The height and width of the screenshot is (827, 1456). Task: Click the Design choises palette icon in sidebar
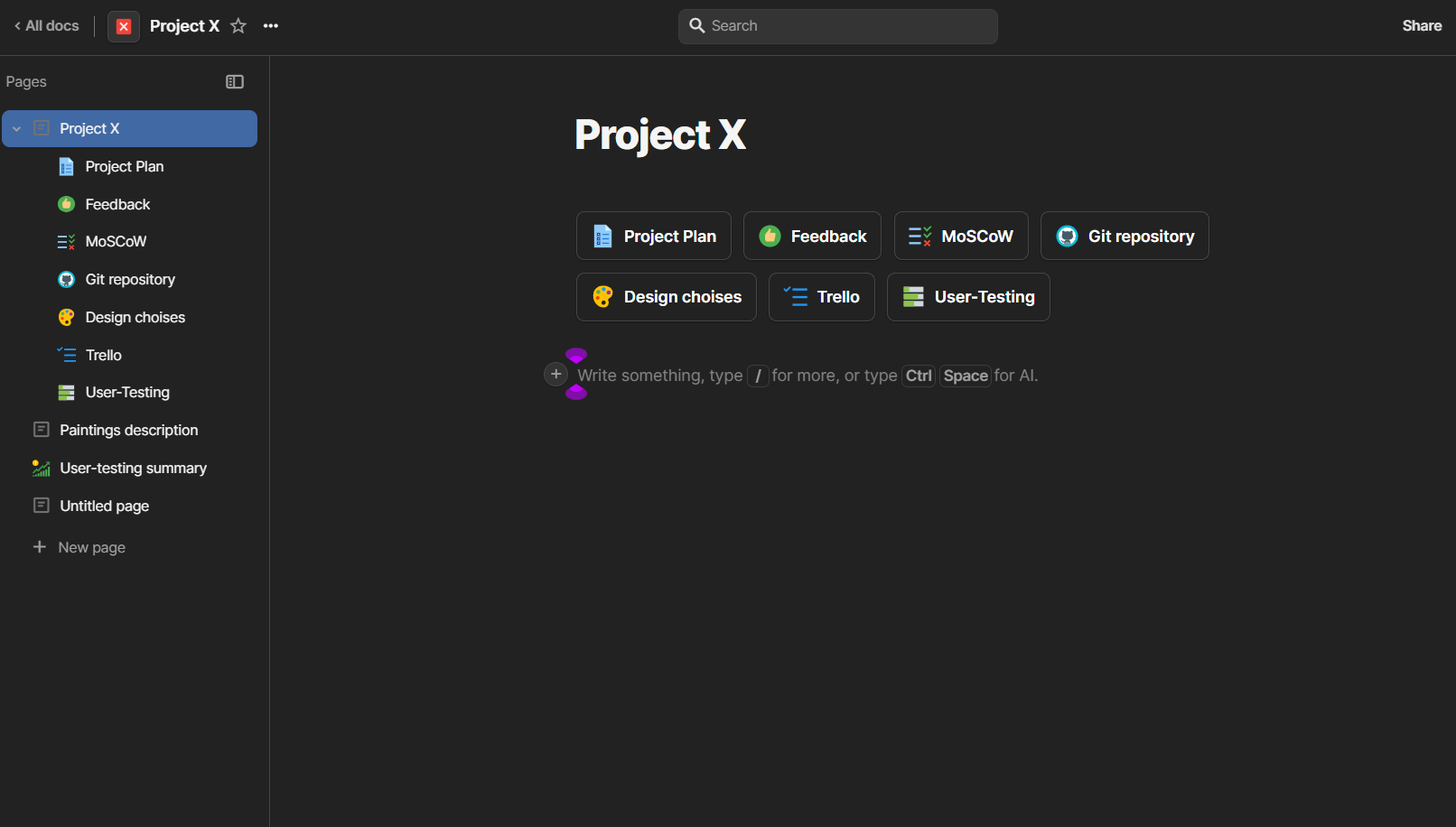click(66, 318)
